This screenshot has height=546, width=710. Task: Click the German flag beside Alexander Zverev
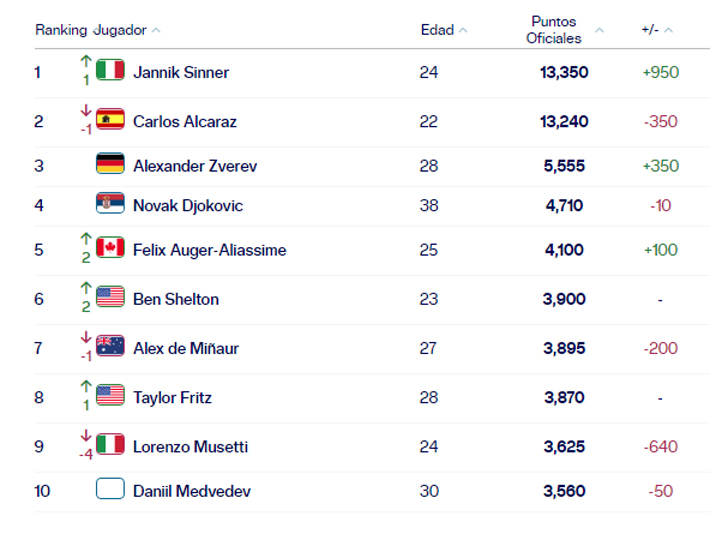pyautogui.click(x=110, y=165)
